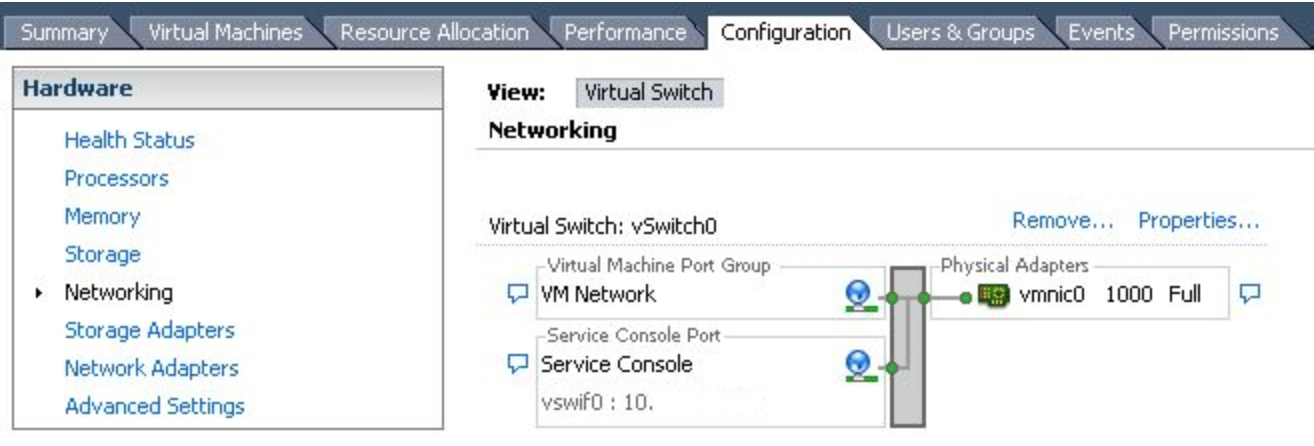Go to the Performance tab

click(x=625, y=32)
